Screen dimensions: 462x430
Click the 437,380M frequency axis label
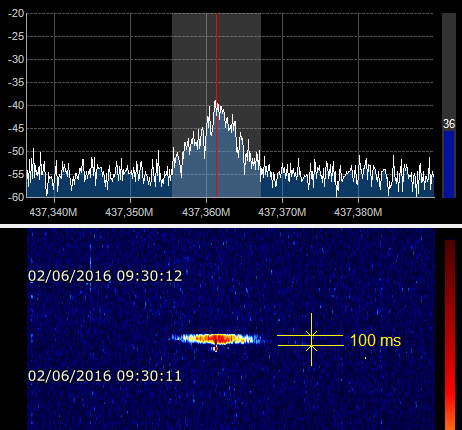[358, 212]
